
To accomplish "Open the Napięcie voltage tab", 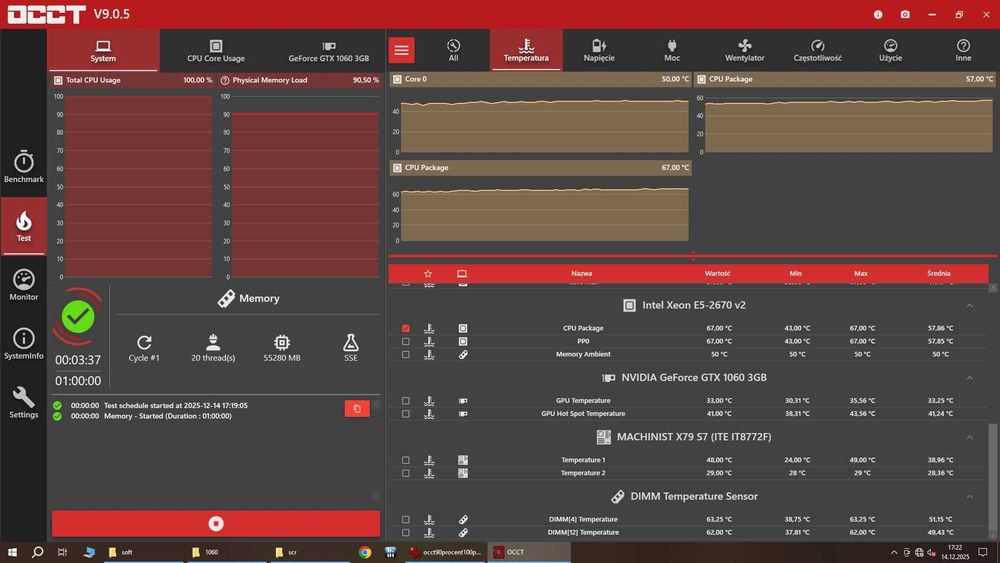I will pyautogui.click(x=599, y=50).
